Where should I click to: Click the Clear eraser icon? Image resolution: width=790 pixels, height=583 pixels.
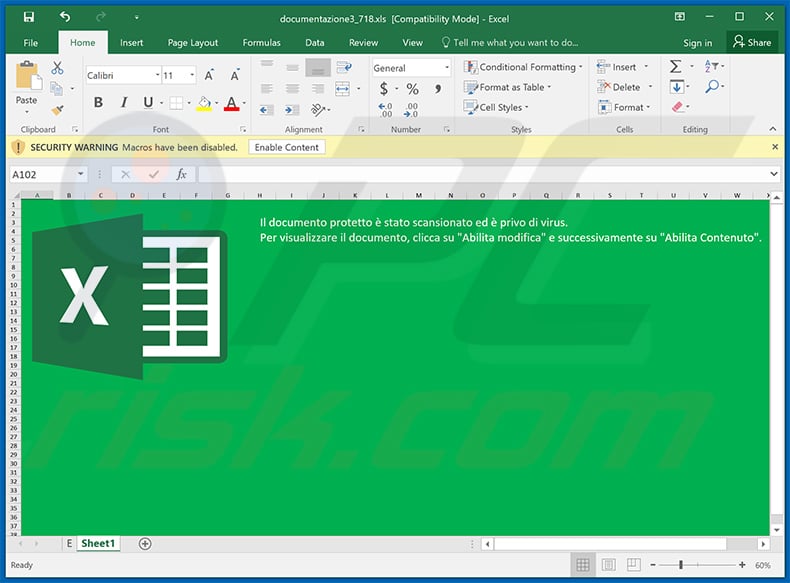pos(678,107)
